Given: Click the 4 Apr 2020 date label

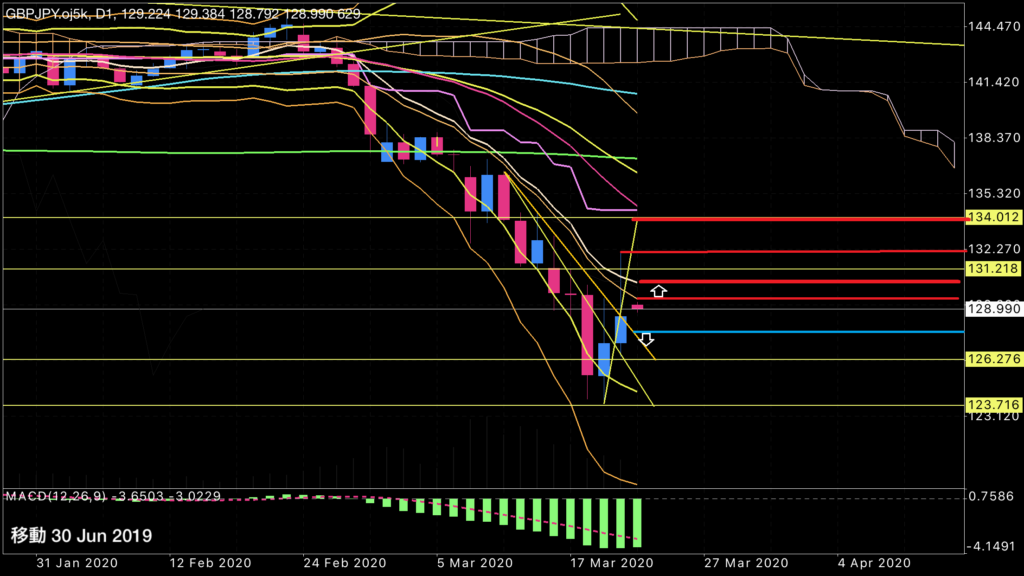Looking at the screenshot, I should pos(874,563).
